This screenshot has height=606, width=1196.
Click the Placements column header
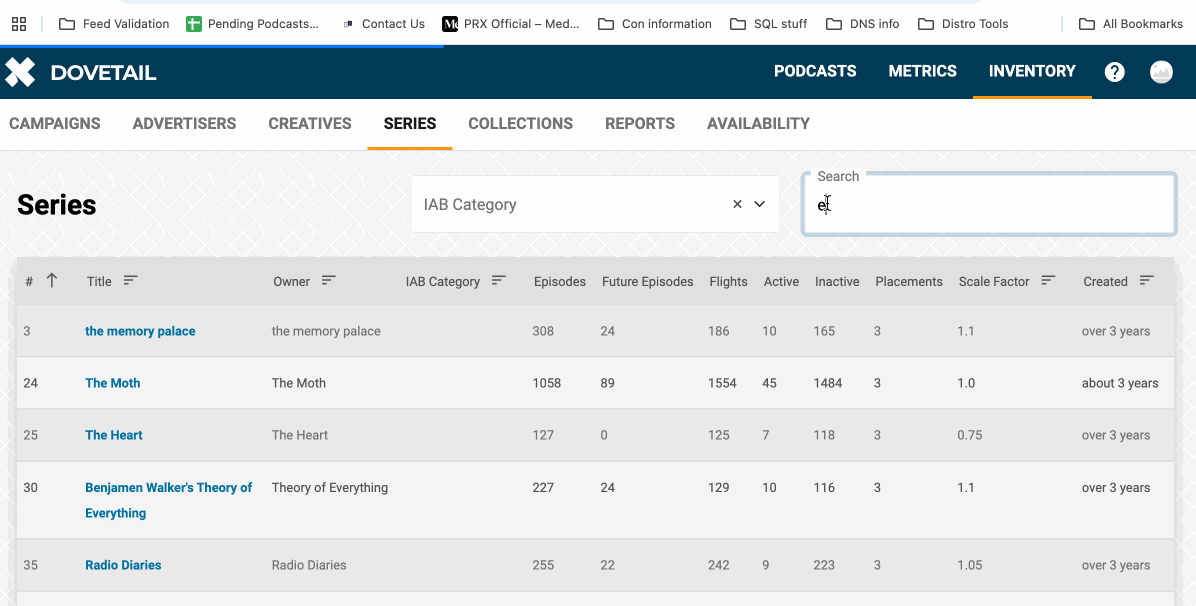point(908,282)
